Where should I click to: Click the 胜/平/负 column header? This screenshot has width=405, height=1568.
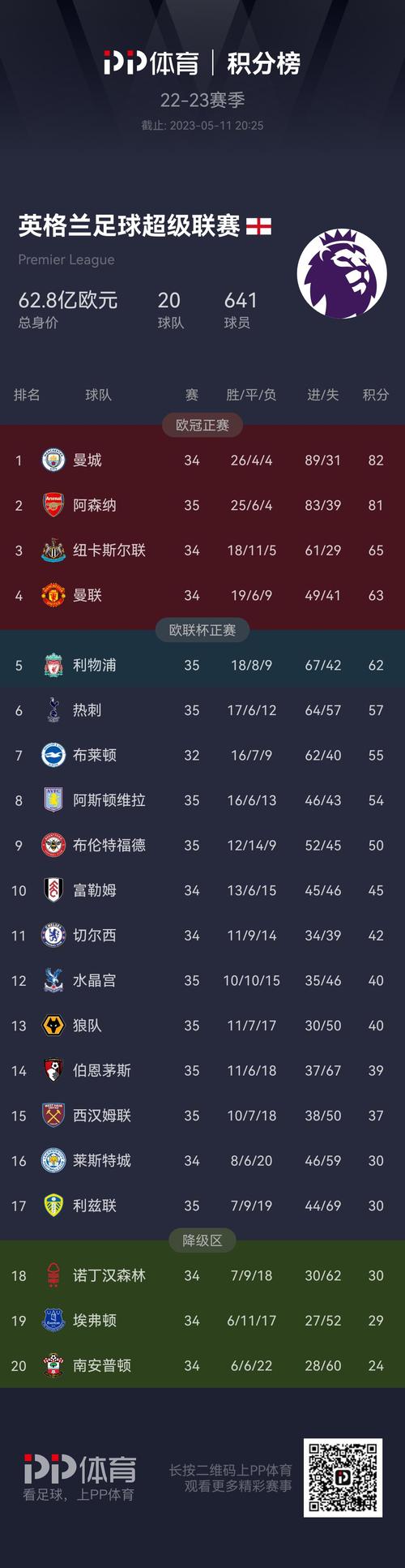(x=251, y=395)
